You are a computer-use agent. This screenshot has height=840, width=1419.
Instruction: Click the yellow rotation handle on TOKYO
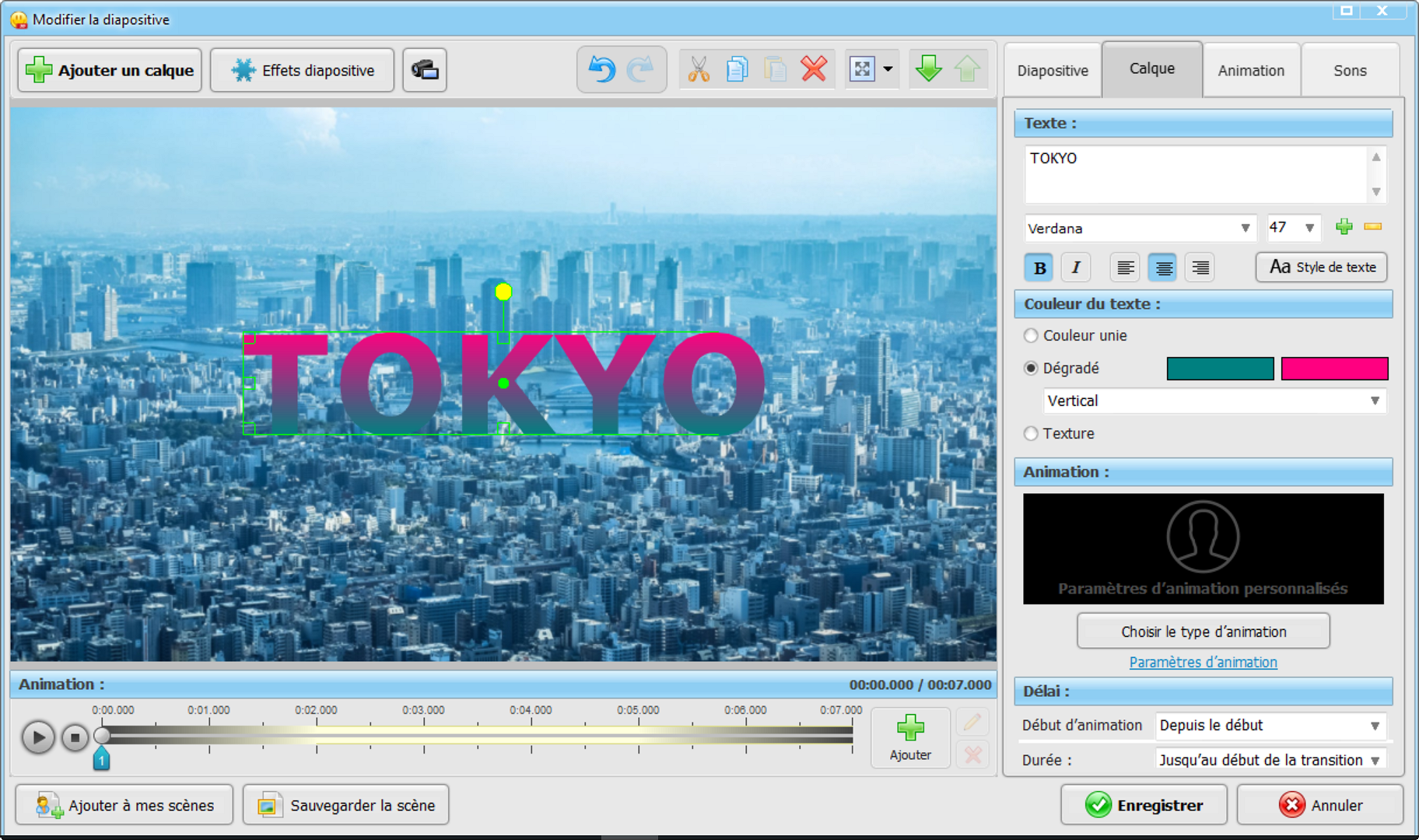(x=503, y=292)
